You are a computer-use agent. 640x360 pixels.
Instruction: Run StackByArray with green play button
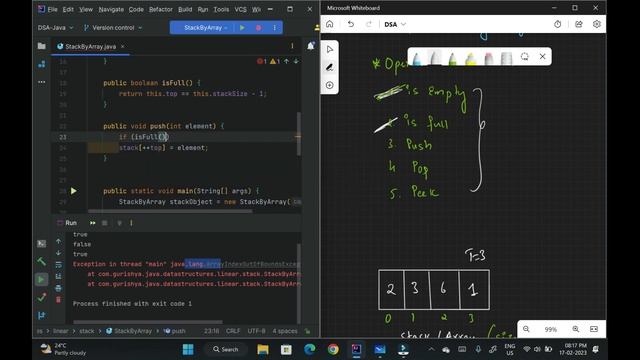[242, 28]
